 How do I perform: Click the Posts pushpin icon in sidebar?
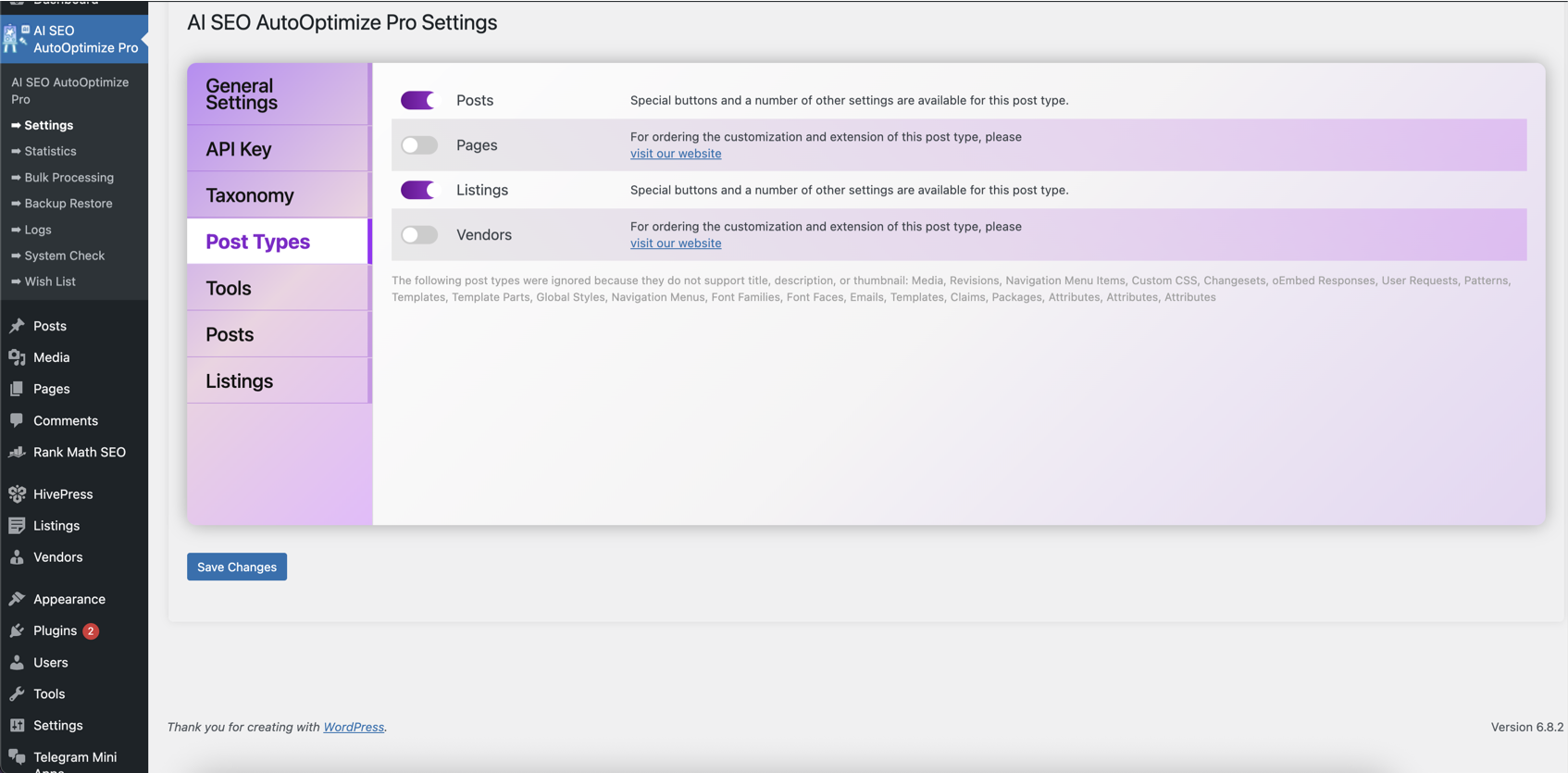[x=17, y=326]
